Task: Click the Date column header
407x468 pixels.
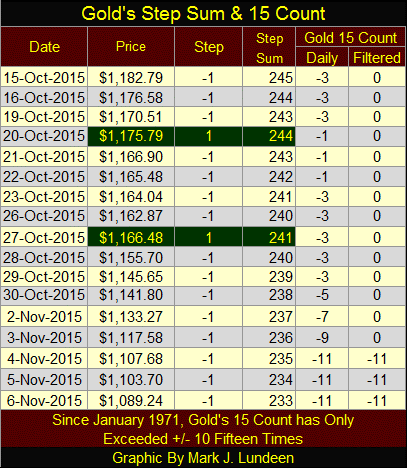Action: [x=44, y=47]
